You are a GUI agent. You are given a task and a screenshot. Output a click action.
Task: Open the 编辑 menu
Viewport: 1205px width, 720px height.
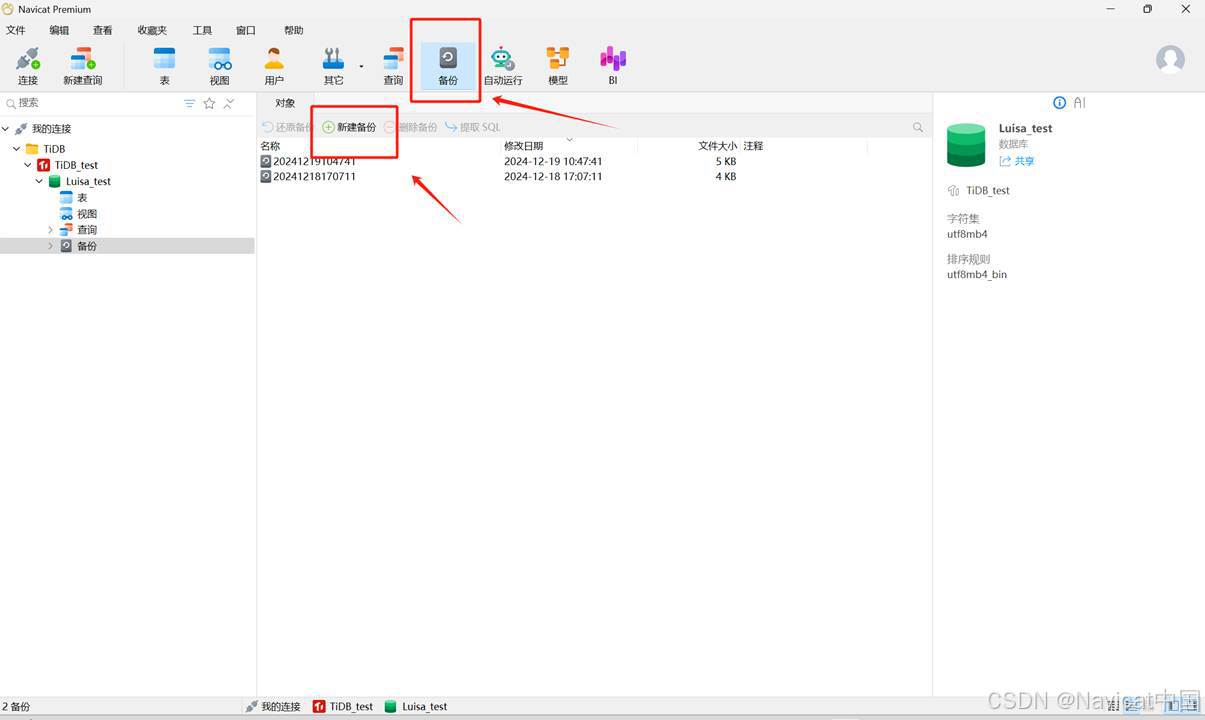click(59, 31)
